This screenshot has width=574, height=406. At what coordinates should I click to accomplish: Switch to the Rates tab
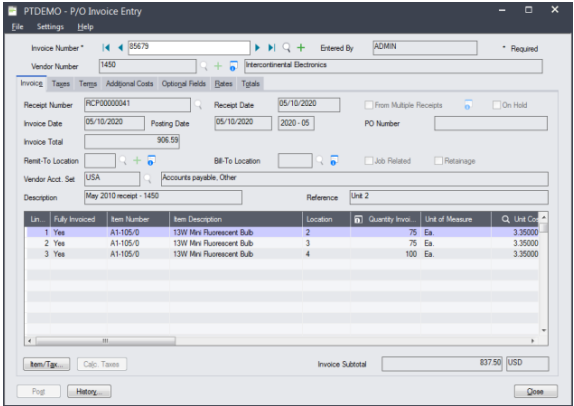coord(223,83)
